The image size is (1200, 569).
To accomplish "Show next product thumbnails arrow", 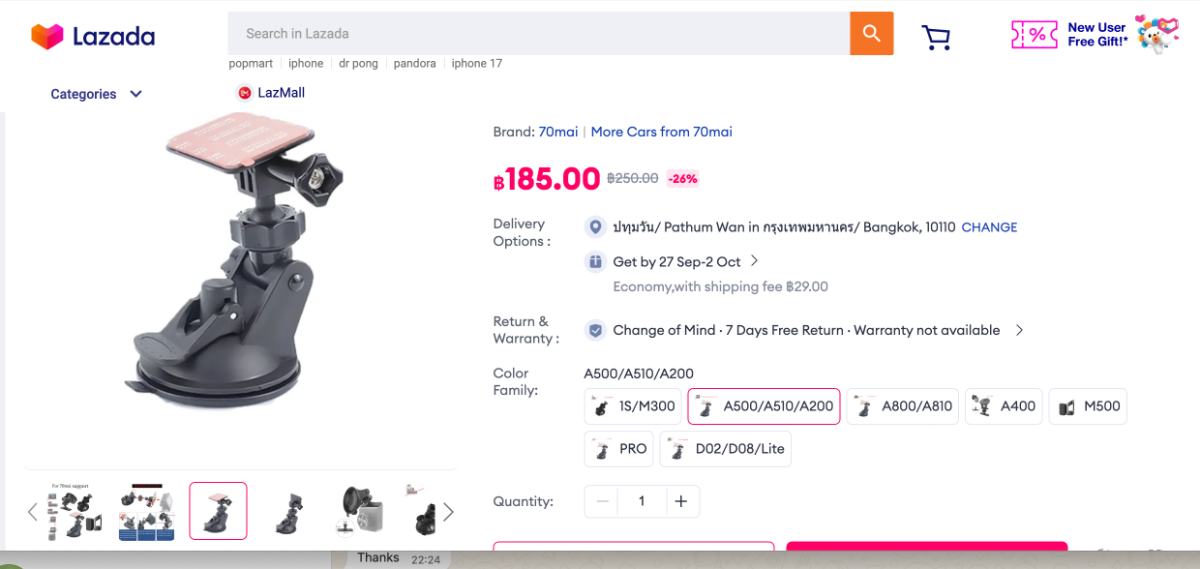I will tap(448, 512).
